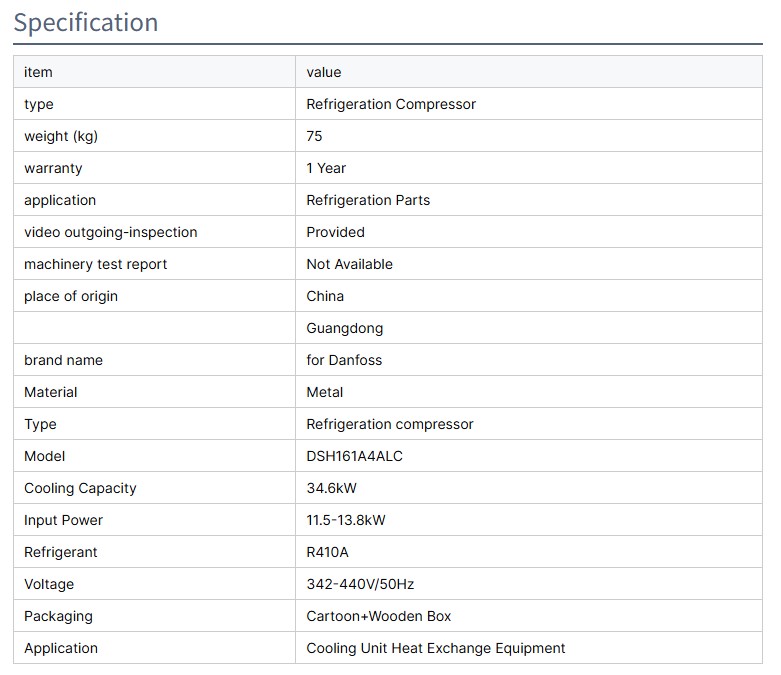
Task: Click the 'item' column header cell
Action: click(38, 72)
